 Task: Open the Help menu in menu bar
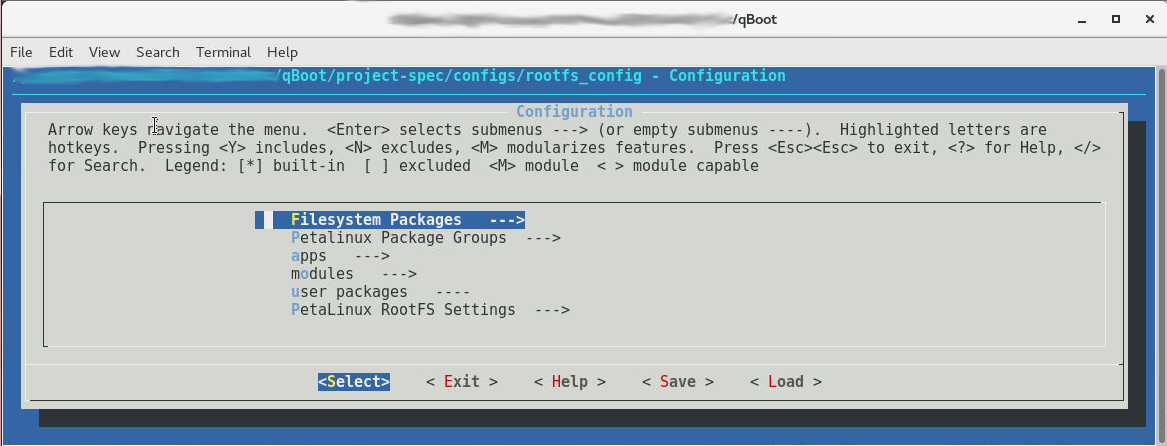point(282,52)
